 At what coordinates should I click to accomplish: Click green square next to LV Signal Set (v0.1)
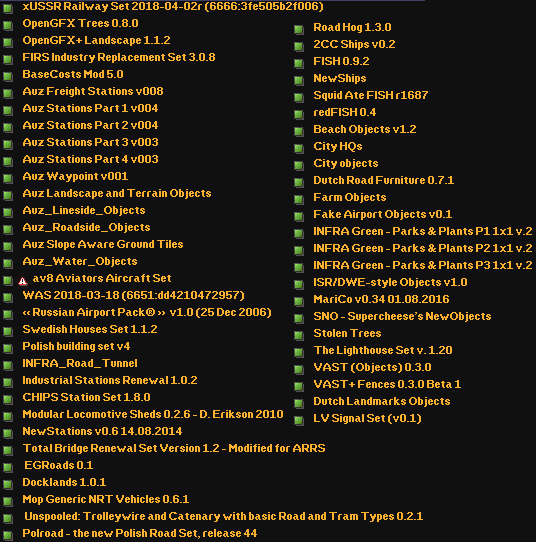(299, 420)
